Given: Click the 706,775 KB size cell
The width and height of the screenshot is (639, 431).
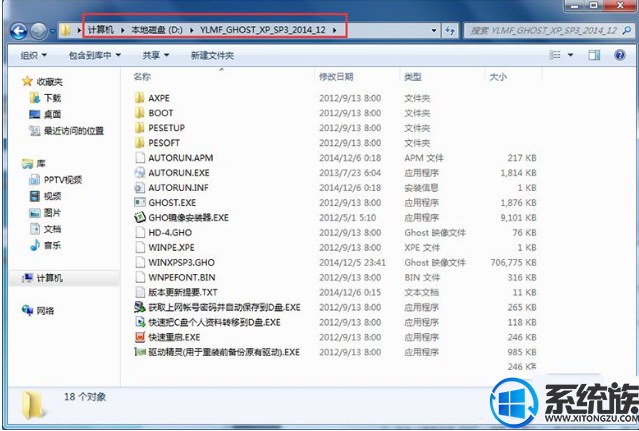Looking at the screenshot, I should pos(513,262).
